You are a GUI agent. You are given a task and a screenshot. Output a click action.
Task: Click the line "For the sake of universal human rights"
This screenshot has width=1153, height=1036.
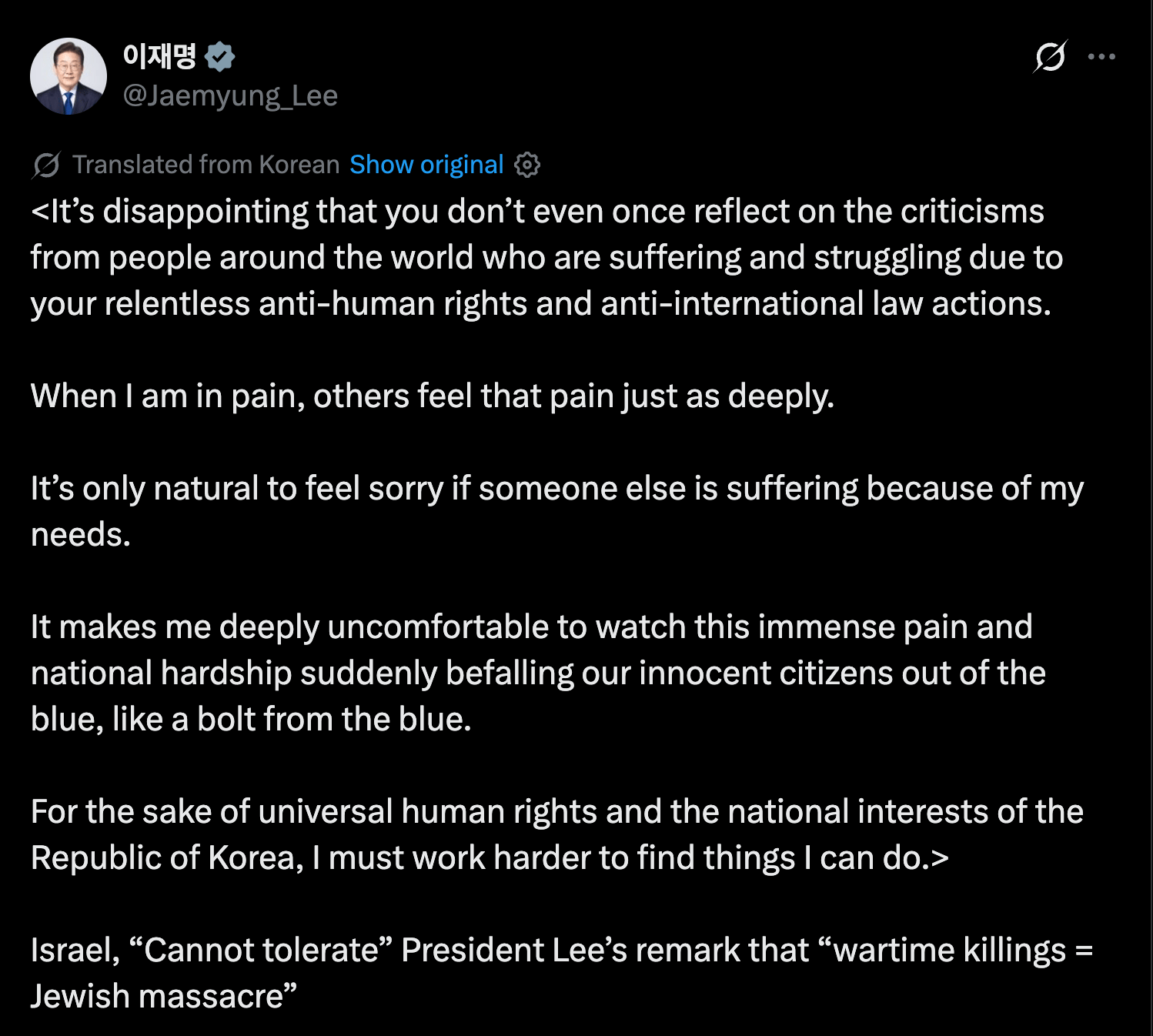556,812
